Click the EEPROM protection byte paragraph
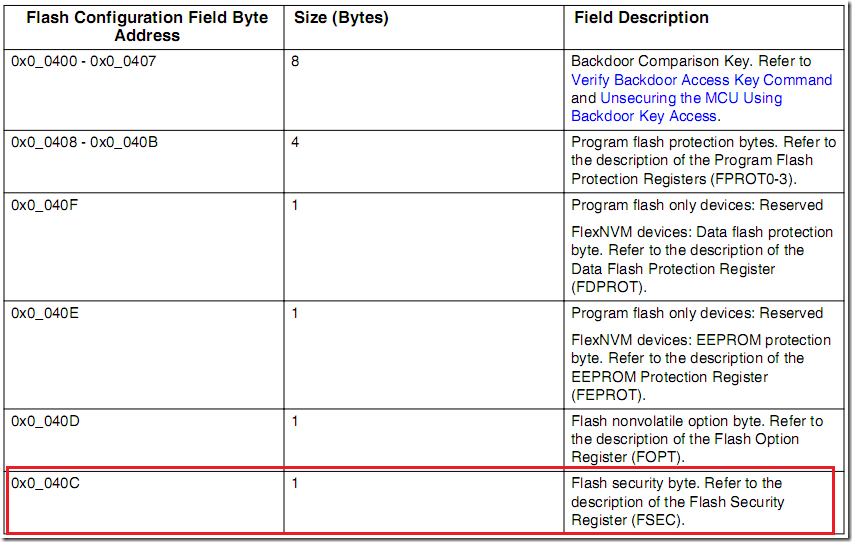 tap(700, 367)
